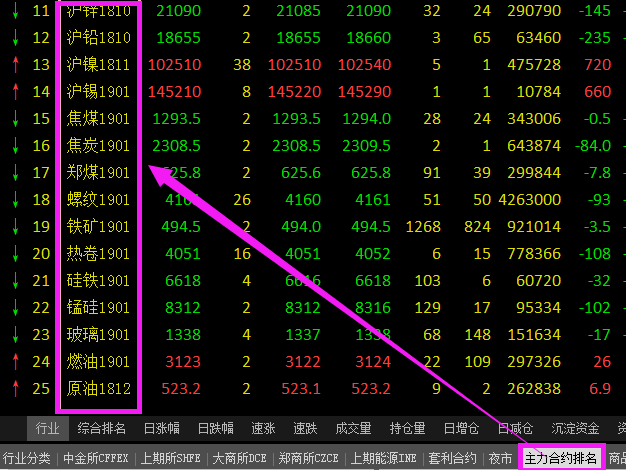Select the 上期能源INE tab
The height and width of the screenshot is (470, 626).
click(x=384, y=458)
